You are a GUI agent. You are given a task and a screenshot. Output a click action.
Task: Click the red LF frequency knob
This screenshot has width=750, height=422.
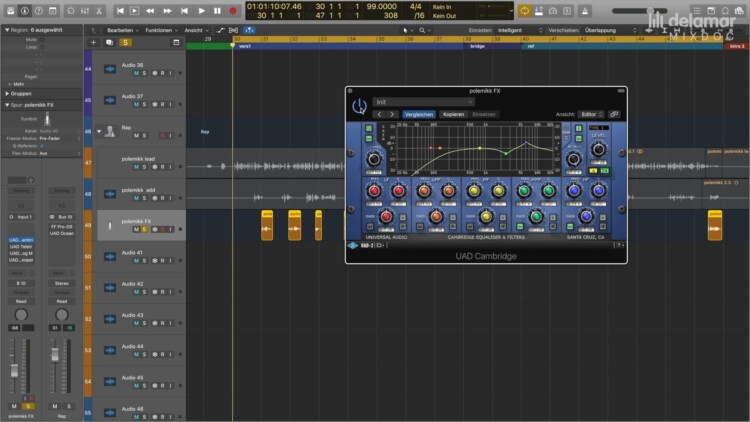pos(374,191)
